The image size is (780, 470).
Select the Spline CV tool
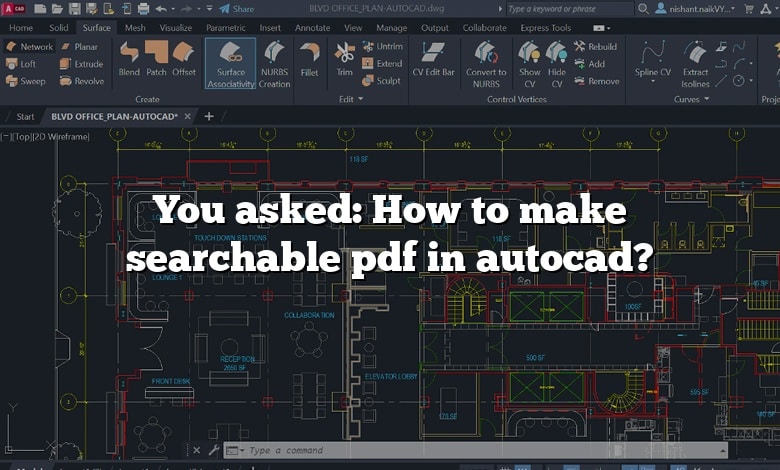653,58
